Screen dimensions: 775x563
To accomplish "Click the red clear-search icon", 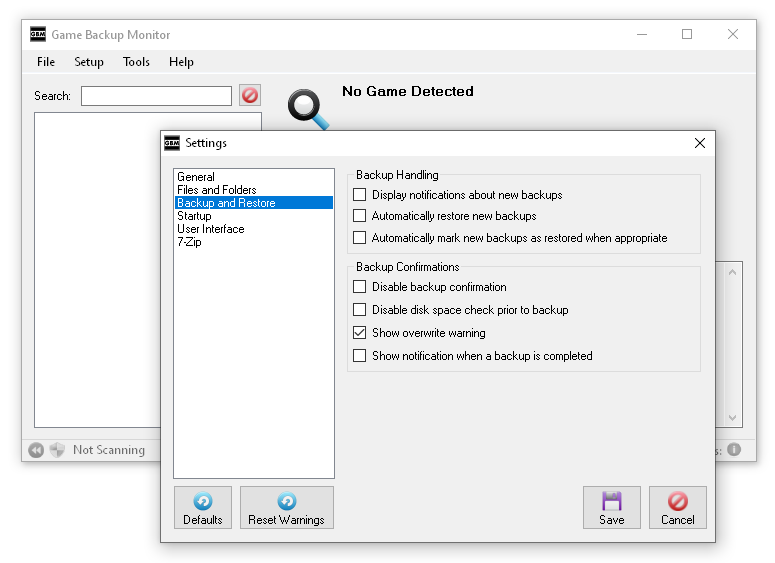I will coord(250,95).
